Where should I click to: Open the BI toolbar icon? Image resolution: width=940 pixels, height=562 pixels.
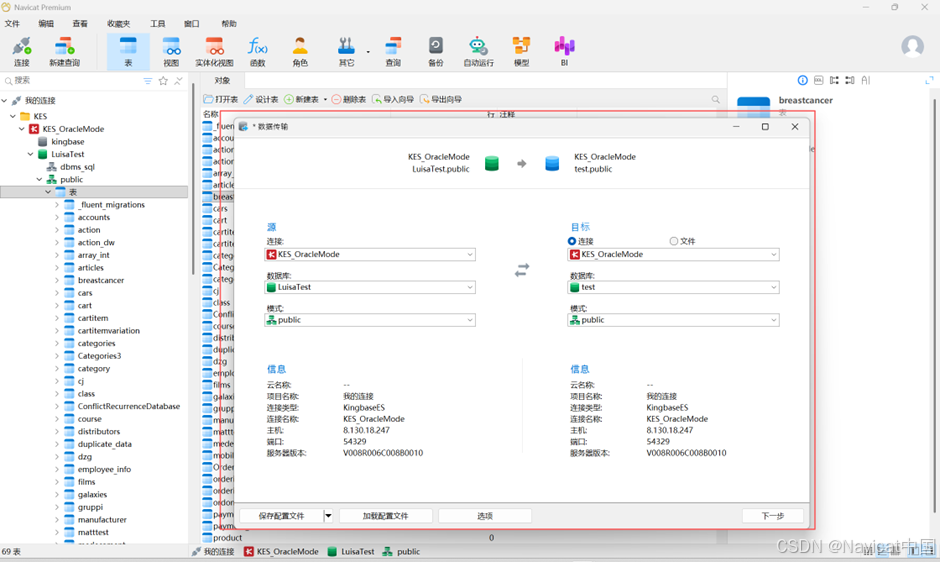tap(564, 52)
